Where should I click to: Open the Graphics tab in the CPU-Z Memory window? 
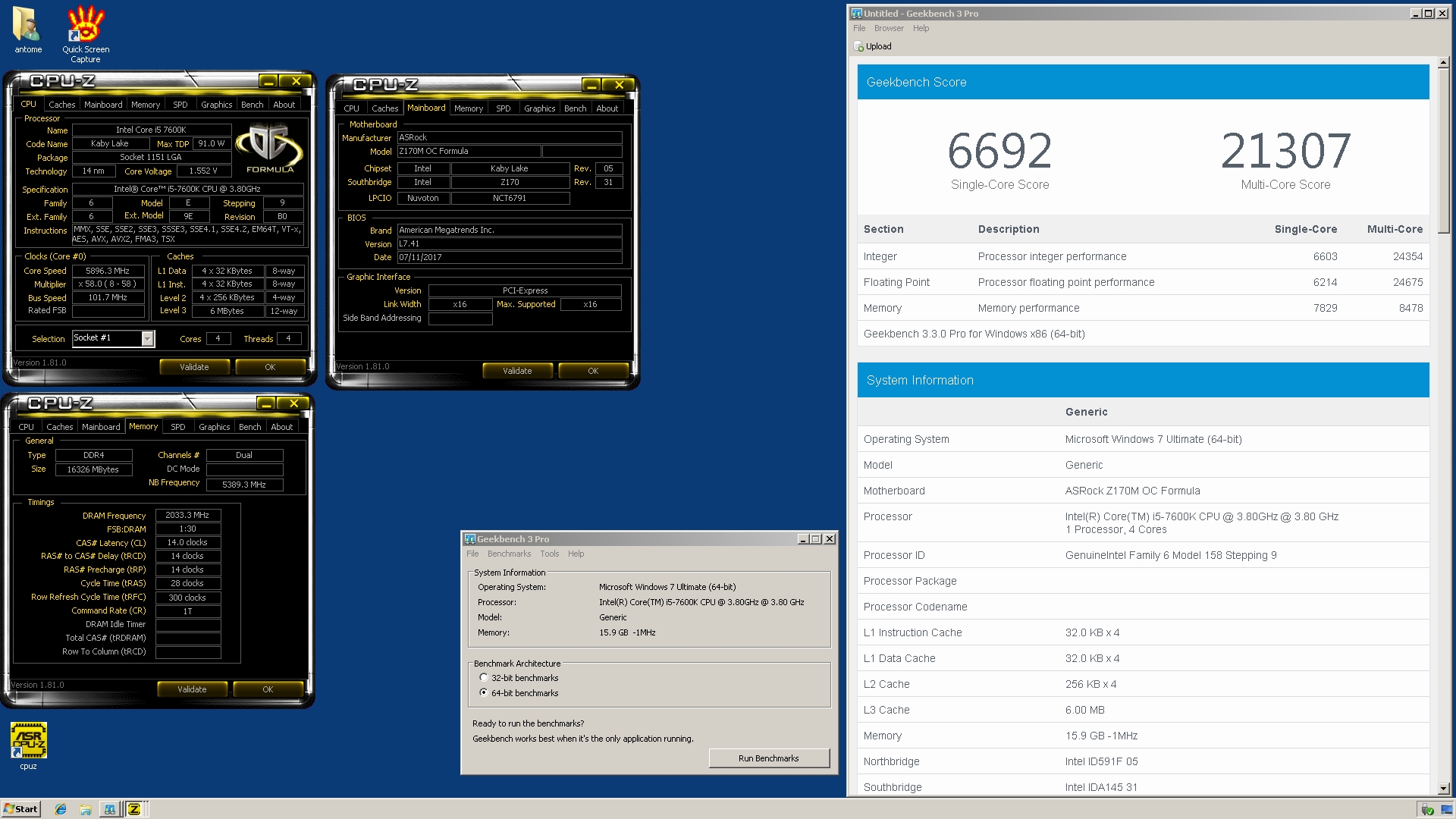coord(215,427)
